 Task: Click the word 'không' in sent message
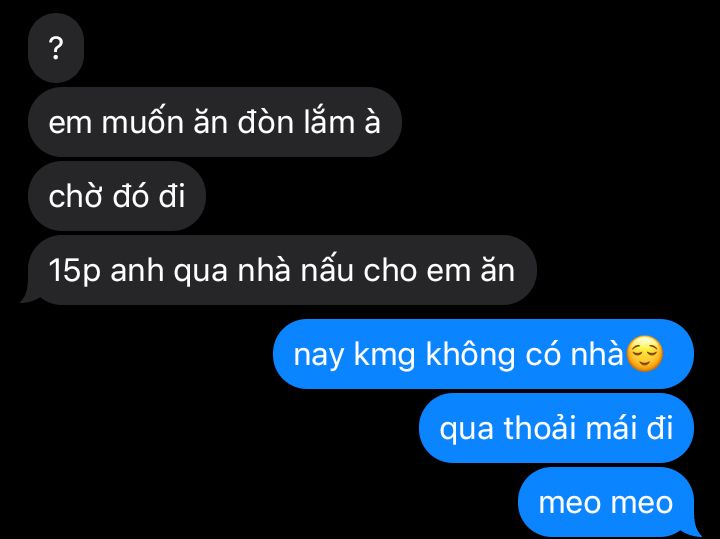[470, 354]
